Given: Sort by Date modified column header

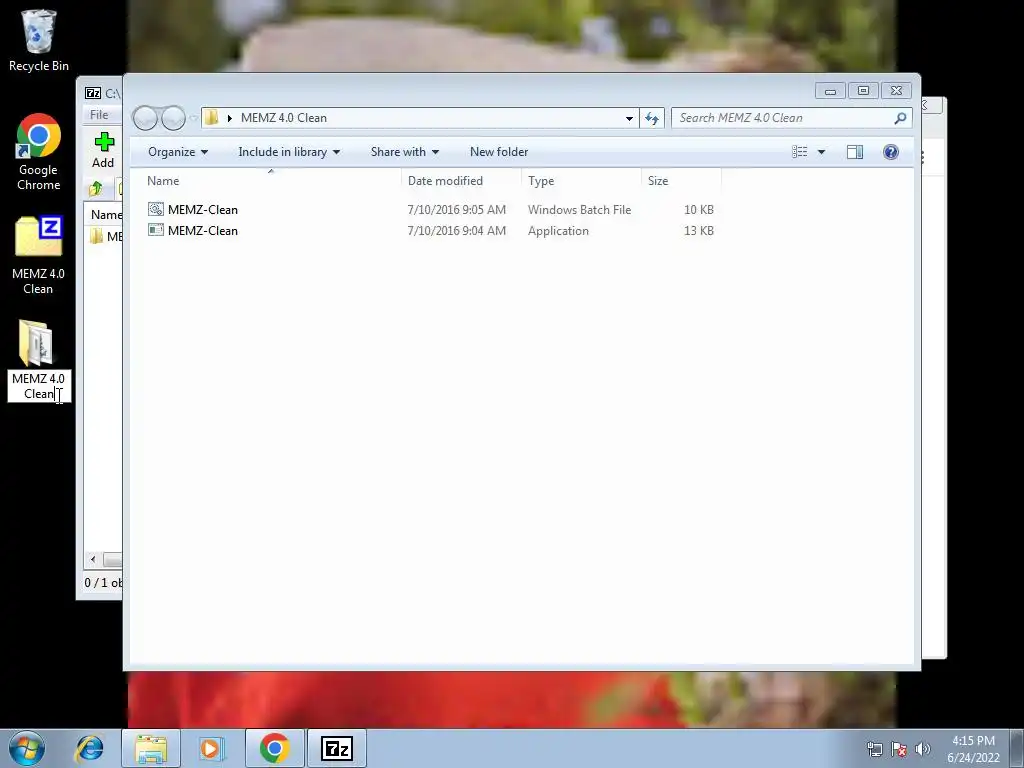Looking at the screenshot, I should pos(460,180).
